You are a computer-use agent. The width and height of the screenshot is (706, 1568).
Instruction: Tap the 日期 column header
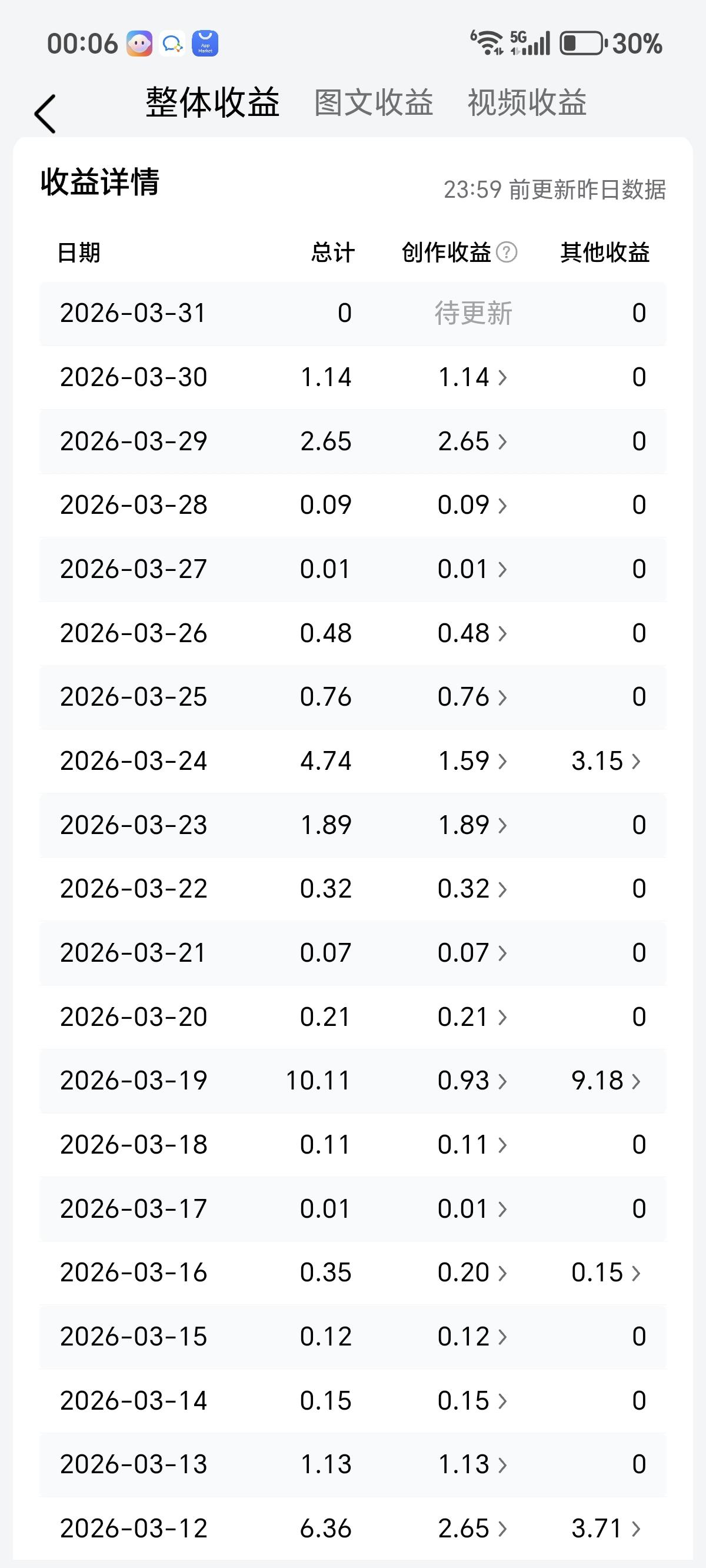point(78,252)
